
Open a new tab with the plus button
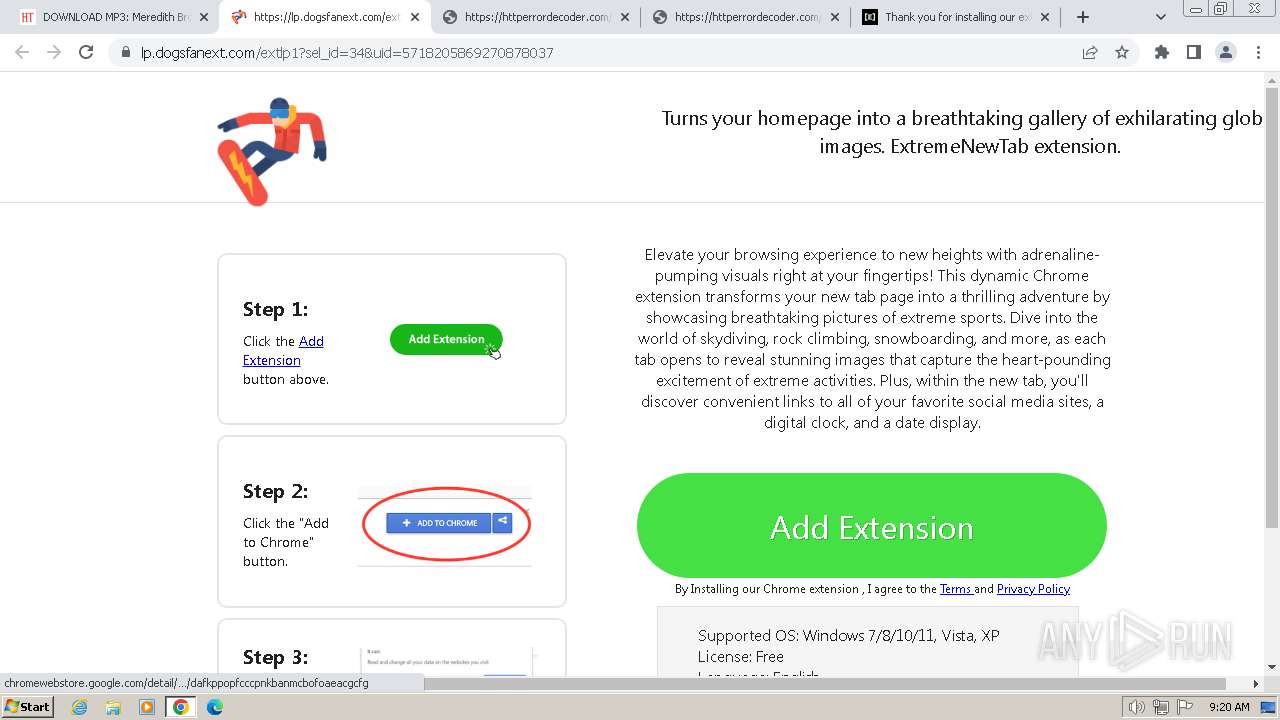(1083, 17)
